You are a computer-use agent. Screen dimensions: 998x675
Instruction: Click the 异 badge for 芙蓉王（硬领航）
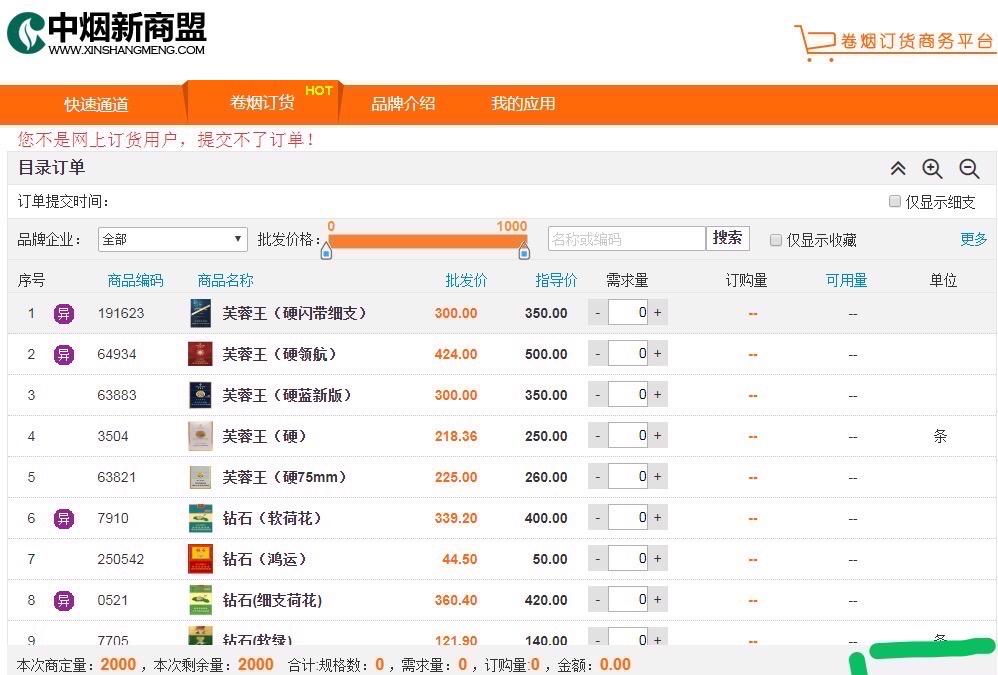pos(64,354)
